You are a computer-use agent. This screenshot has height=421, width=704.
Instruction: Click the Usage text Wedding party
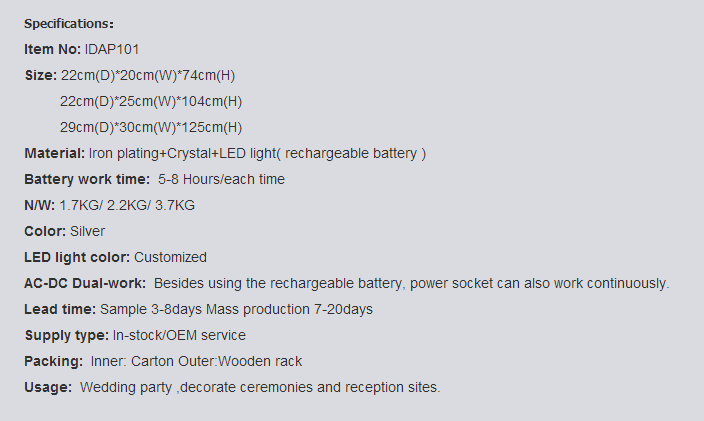126,388
